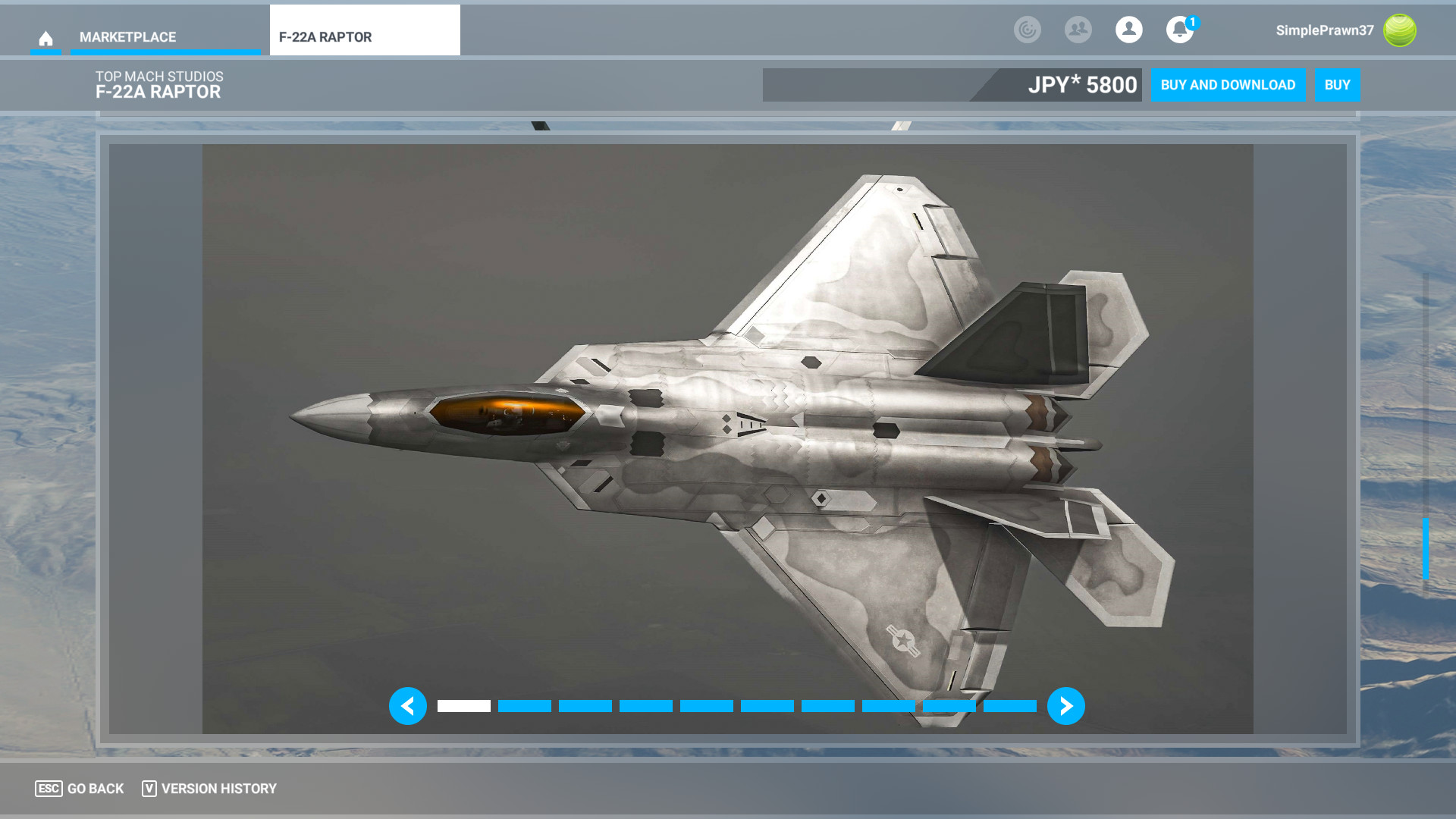This screenshot has height=819, width=1456.
Task: Open the notifications bell icon
Action: [x=1179, y=30]
